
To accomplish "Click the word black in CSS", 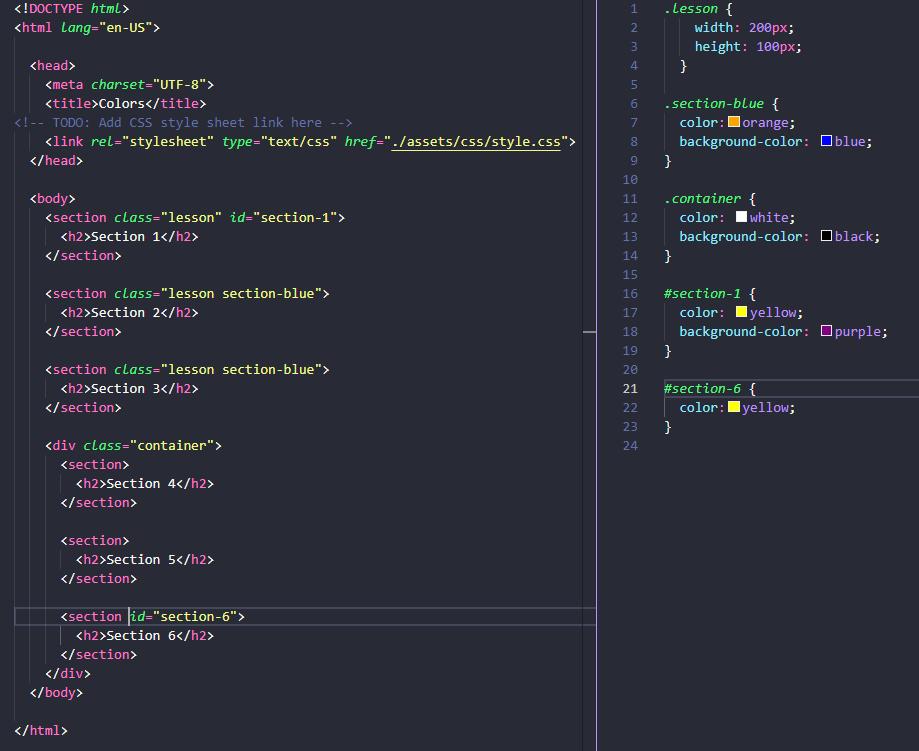I will click(x=854, y=236).
